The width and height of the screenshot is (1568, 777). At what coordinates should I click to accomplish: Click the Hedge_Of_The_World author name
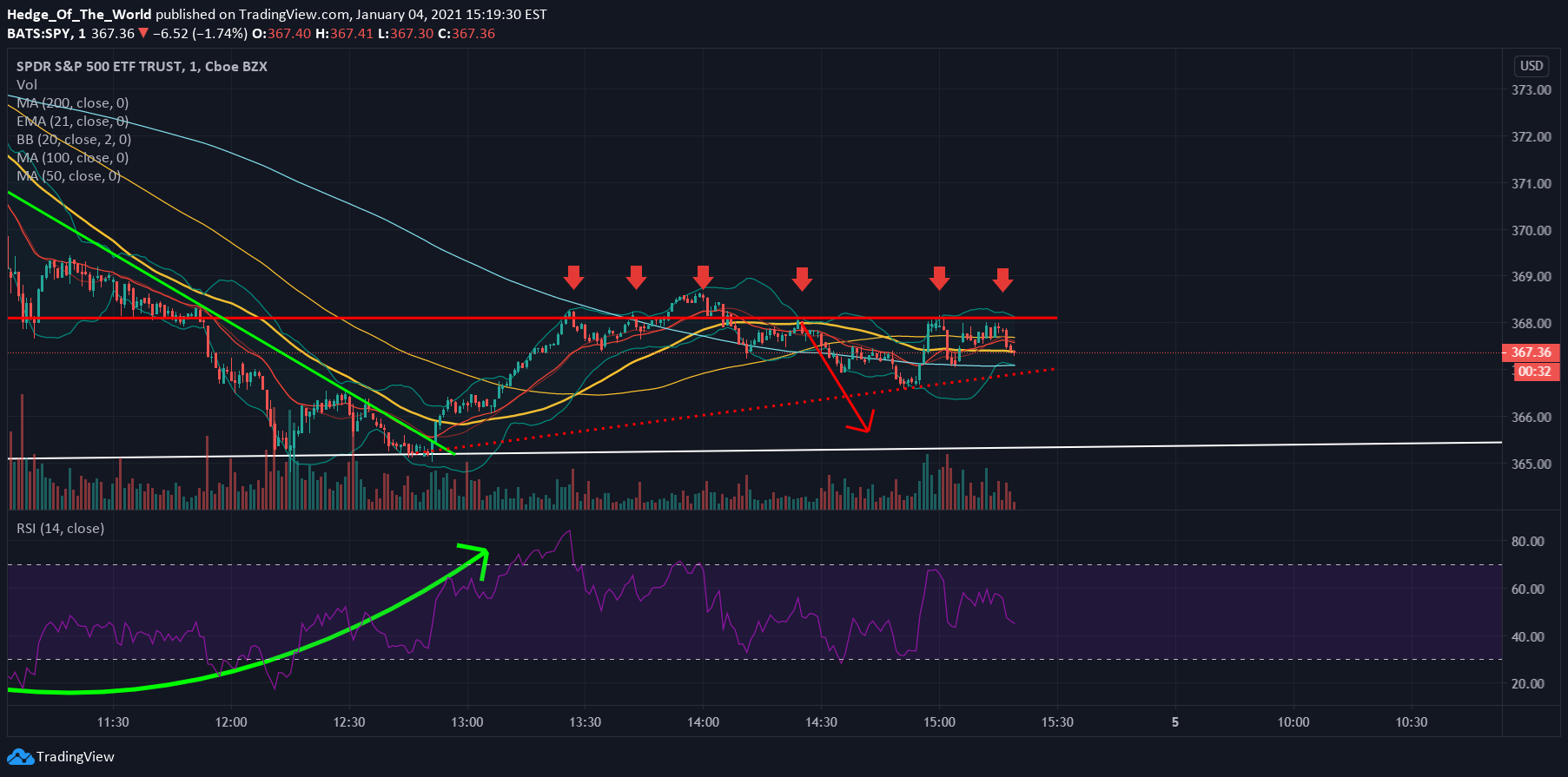79,15
